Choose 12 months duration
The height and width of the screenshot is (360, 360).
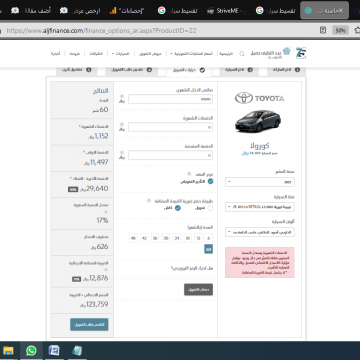(x=198, y=238)
